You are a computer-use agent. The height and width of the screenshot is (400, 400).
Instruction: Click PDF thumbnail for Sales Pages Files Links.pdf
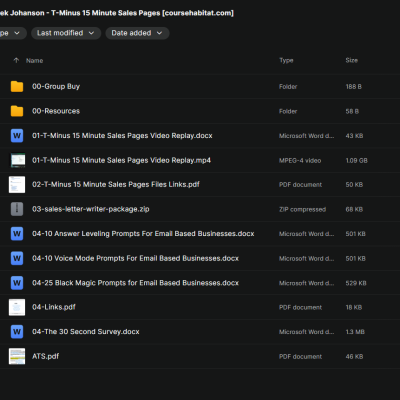(17, 185)
